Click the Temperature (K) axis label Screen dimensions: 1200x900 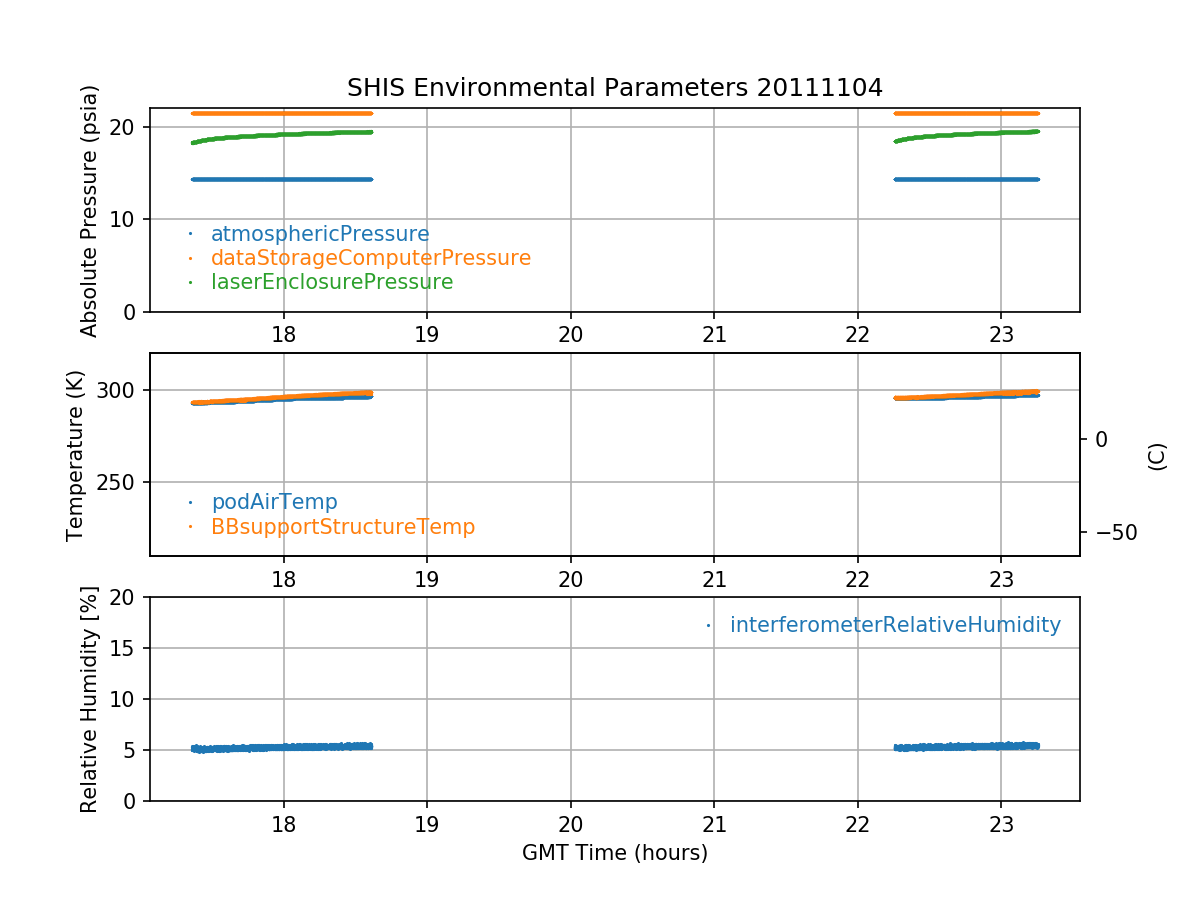76,454
